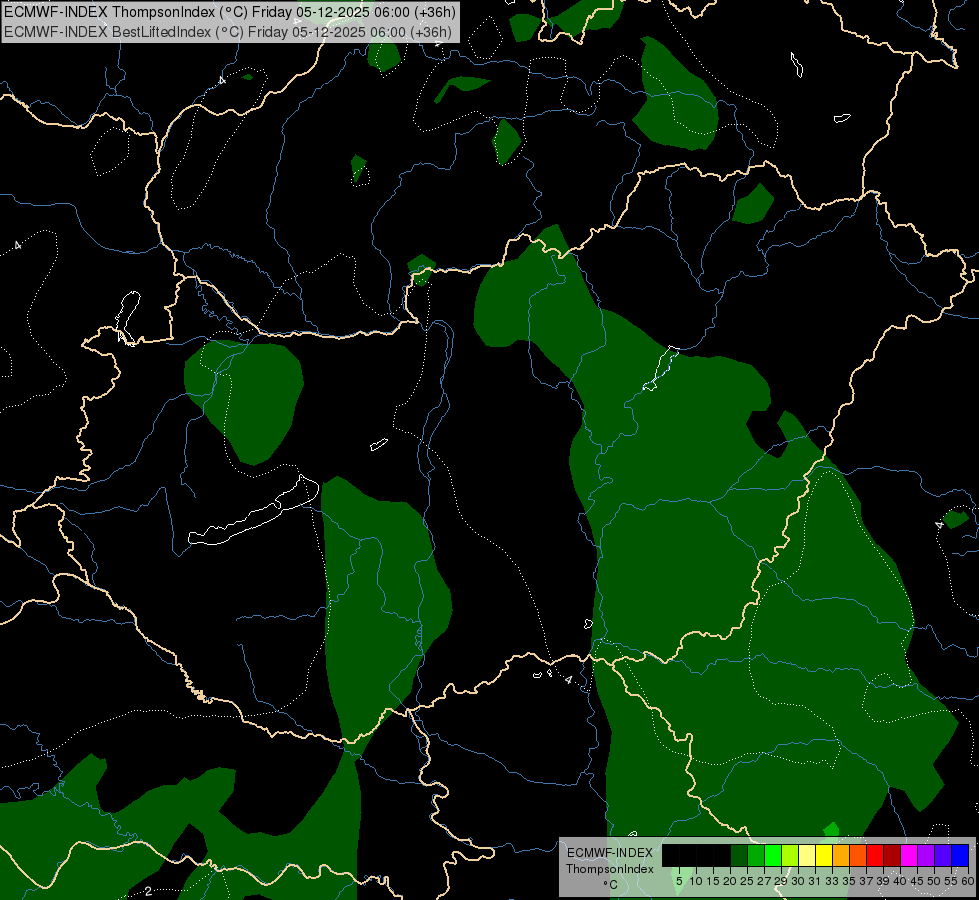Viewport: 979px width, 900px height.
Task: Click the BestLiftedIndex title line
Action: tap(228, 31)
